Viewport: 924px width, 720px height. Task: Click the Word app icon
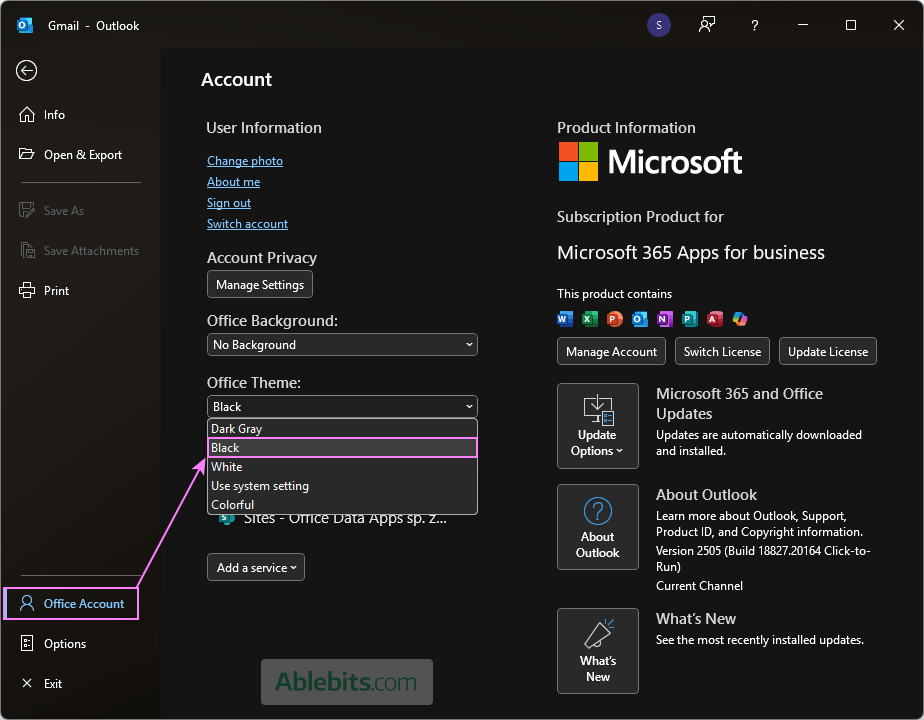[565, 319]
